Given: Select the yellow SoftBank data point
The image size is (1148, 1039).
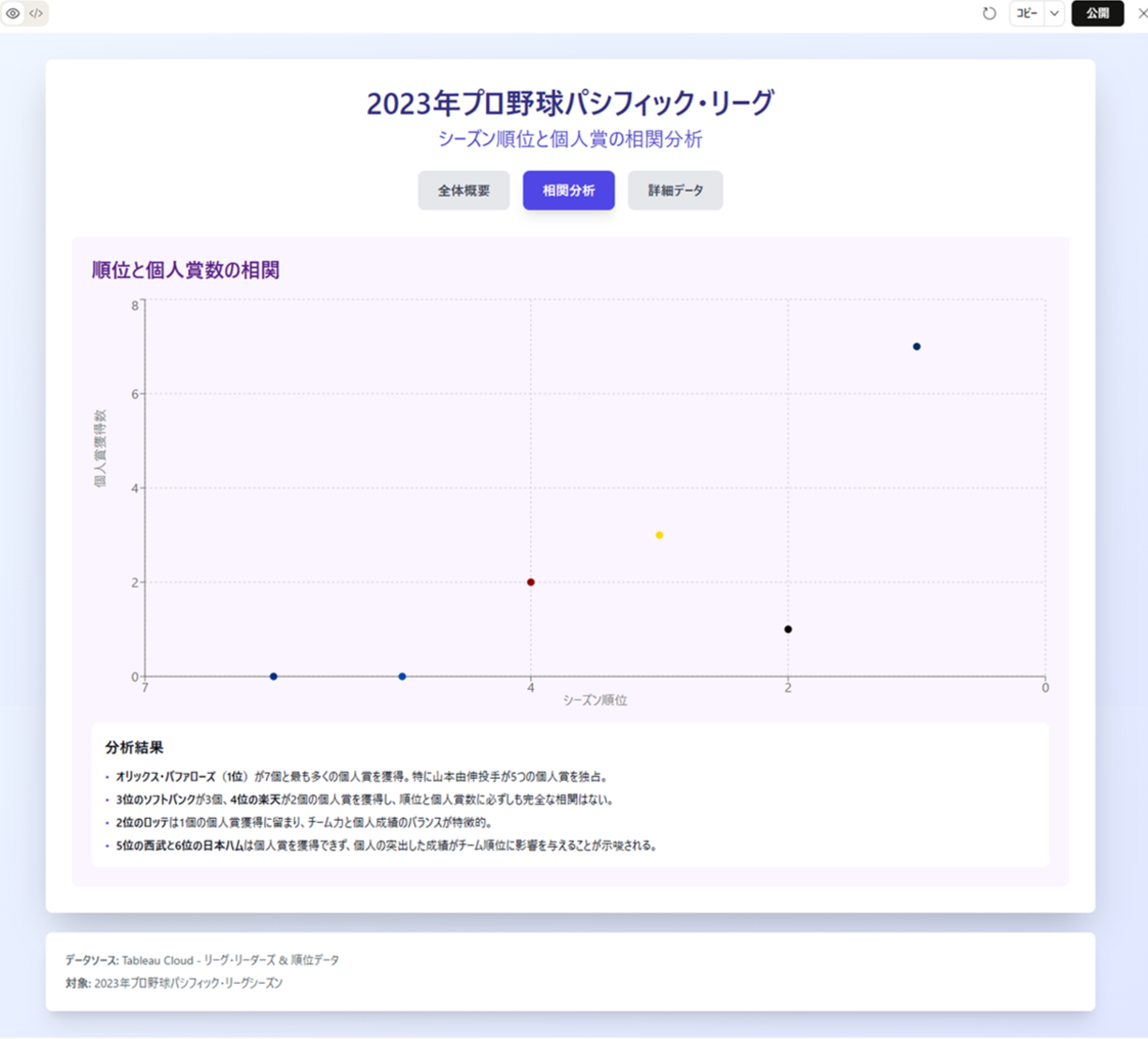Looking at the screenshot, I should click(x=658, y=534).
